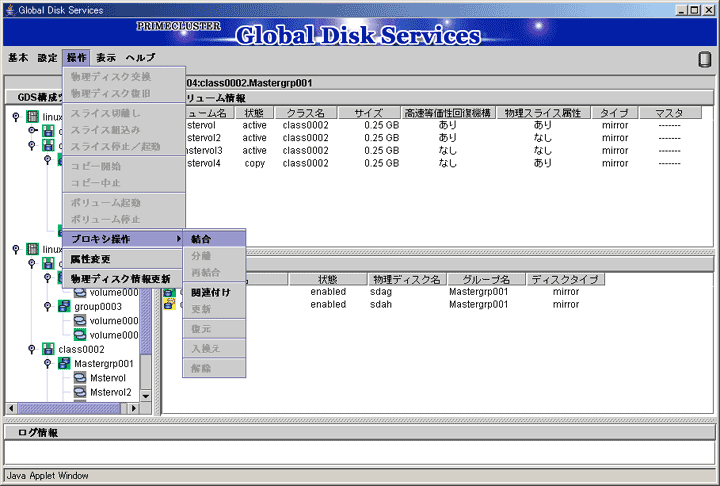The width and height of the screenshot is (720, 486).
Task: Open the 表示 menu
Action: 106,58
